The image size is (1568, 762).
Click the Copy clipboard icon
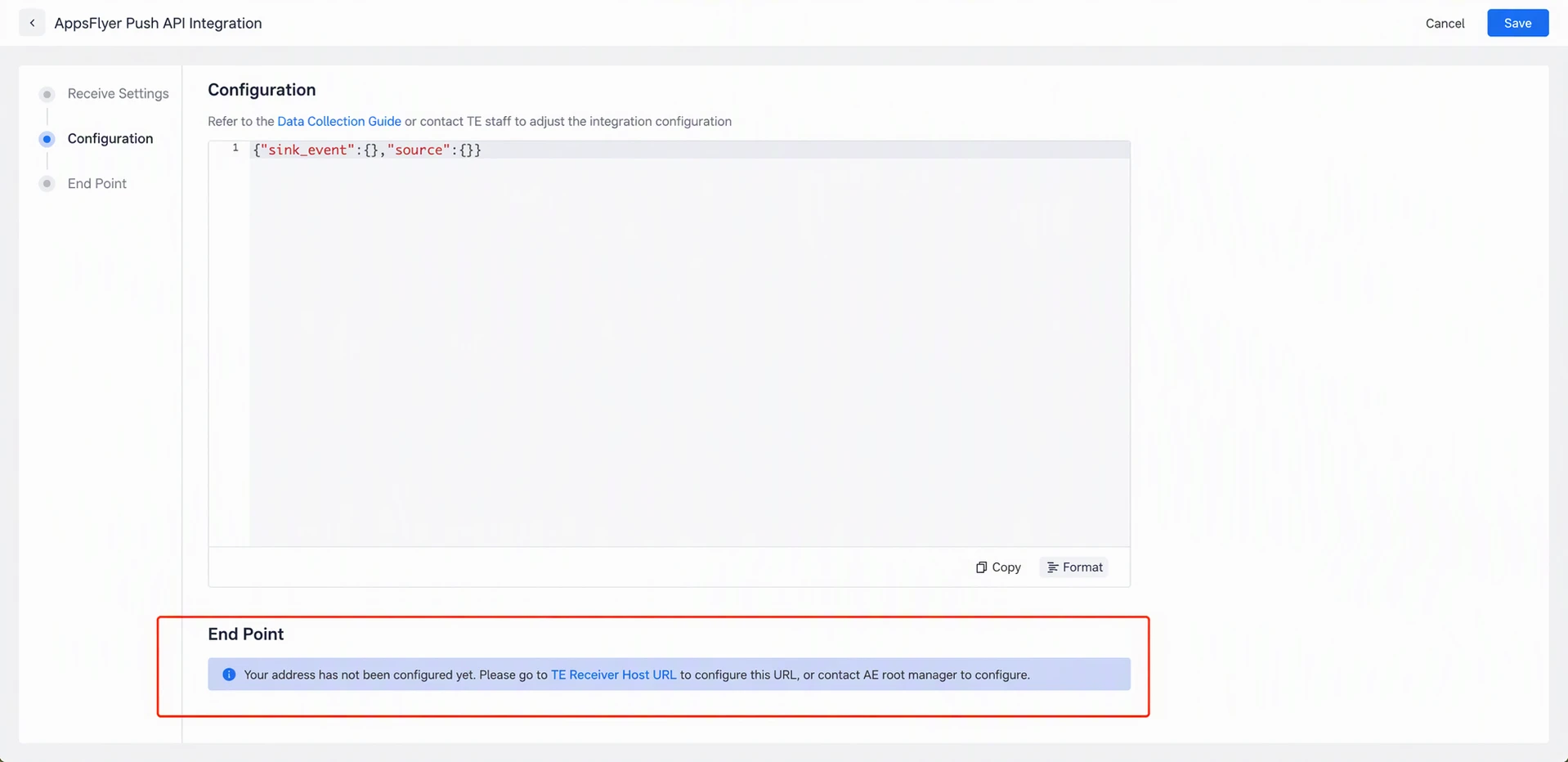981,567
